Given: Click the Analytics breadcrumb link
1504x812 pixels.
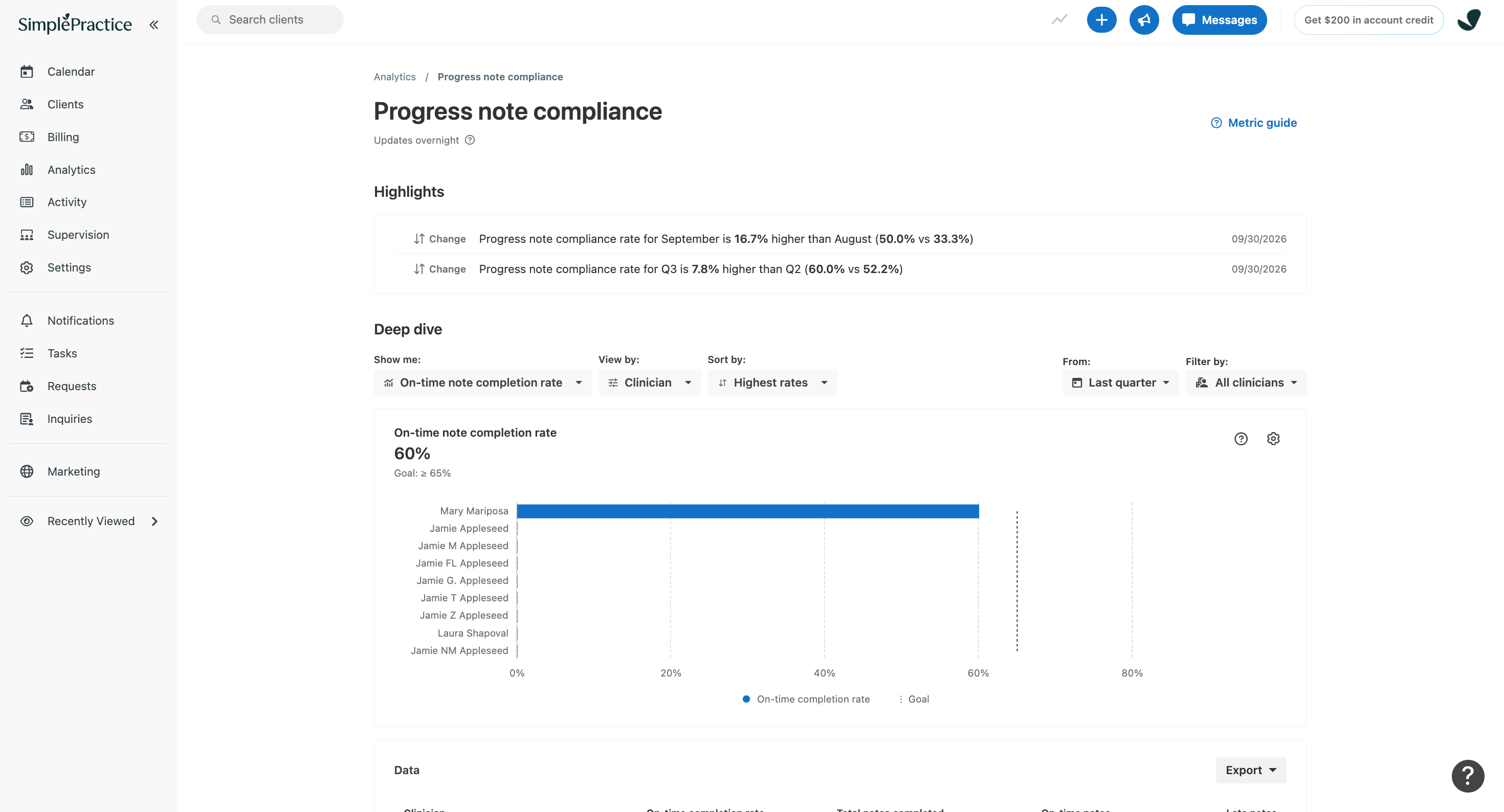Looking at the screenshot, I should (x=395, y=77).
